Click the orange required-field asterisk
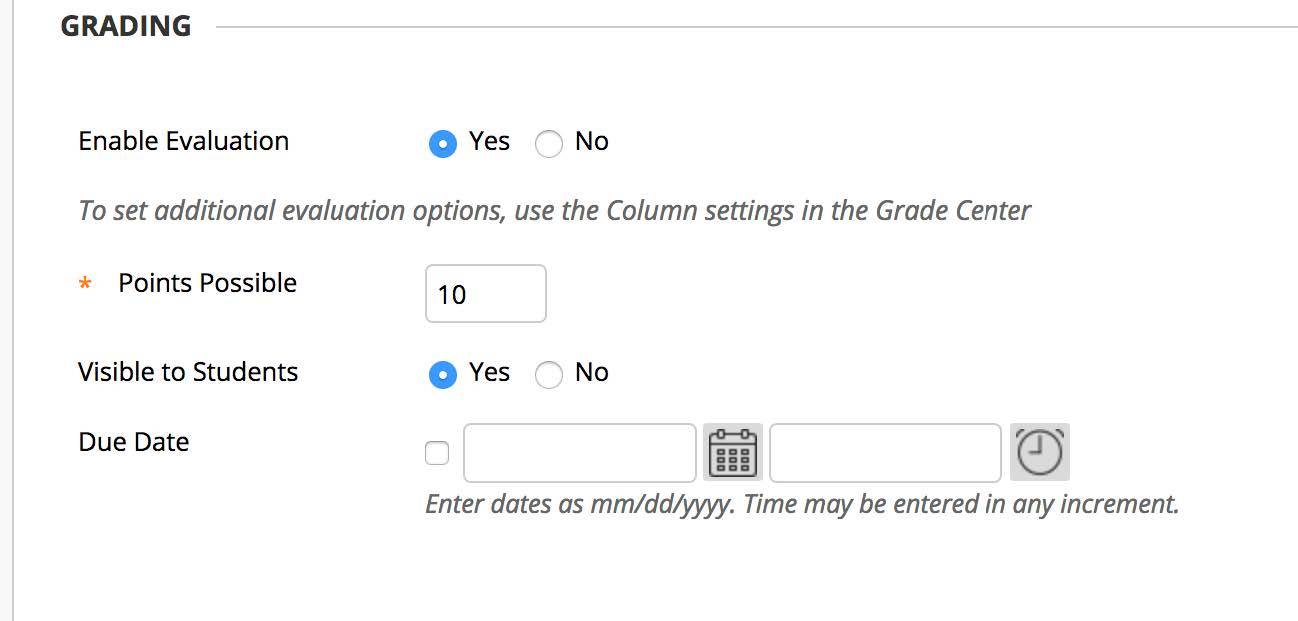The image size is (1298, 621). 85,285
